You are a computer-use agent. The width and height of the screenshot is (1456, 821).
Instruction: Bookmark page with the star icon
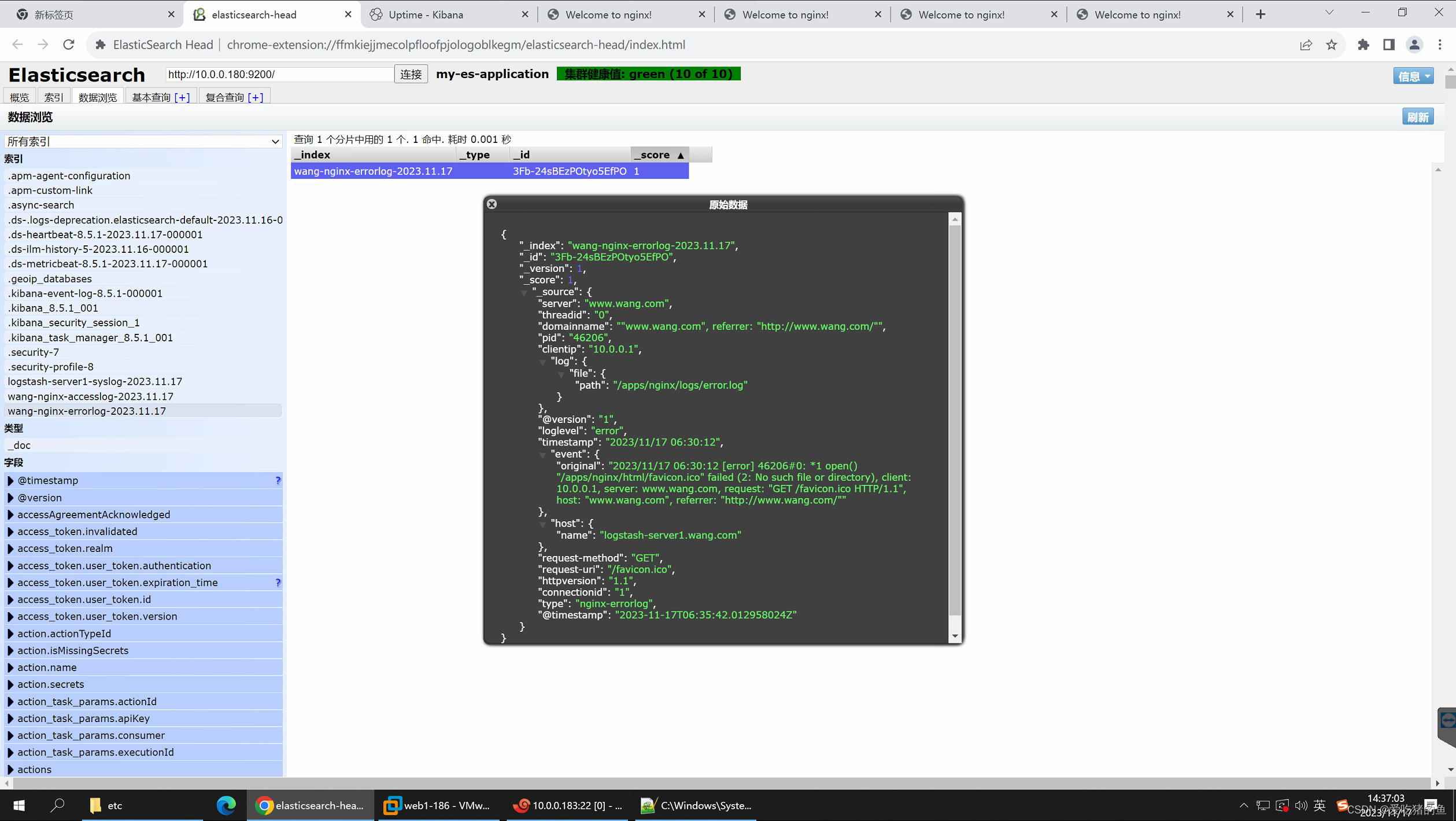(x=1332, y=45)
